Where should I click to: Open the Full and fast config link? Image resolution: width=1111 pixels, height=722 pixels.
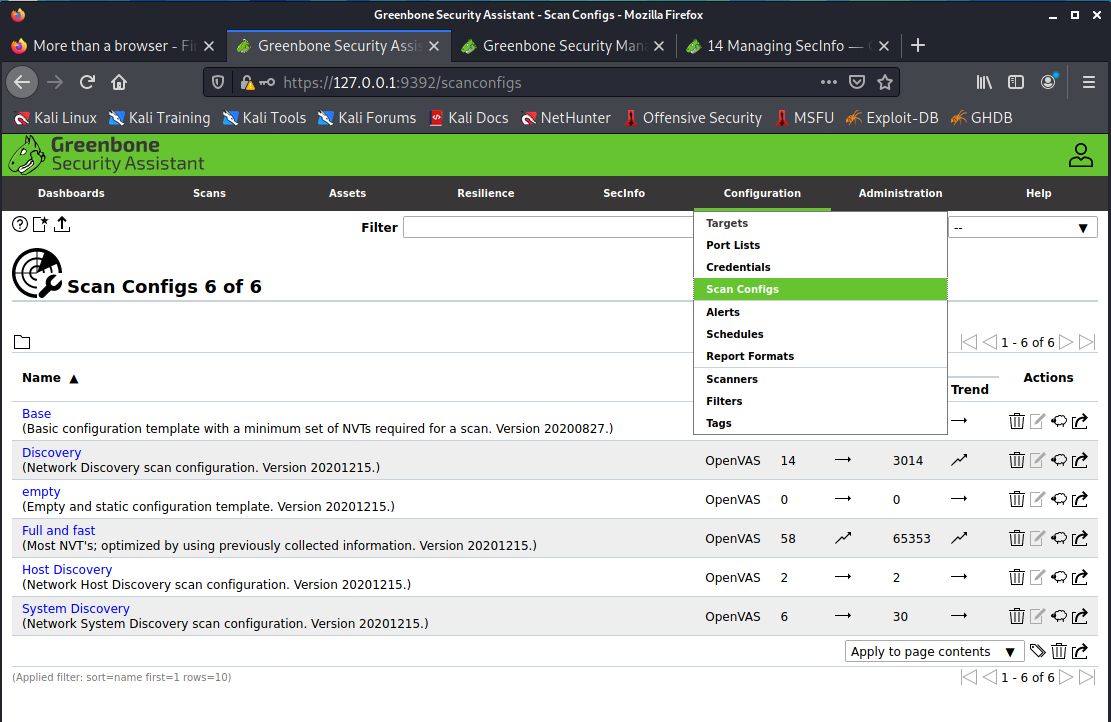pos(59,531)
